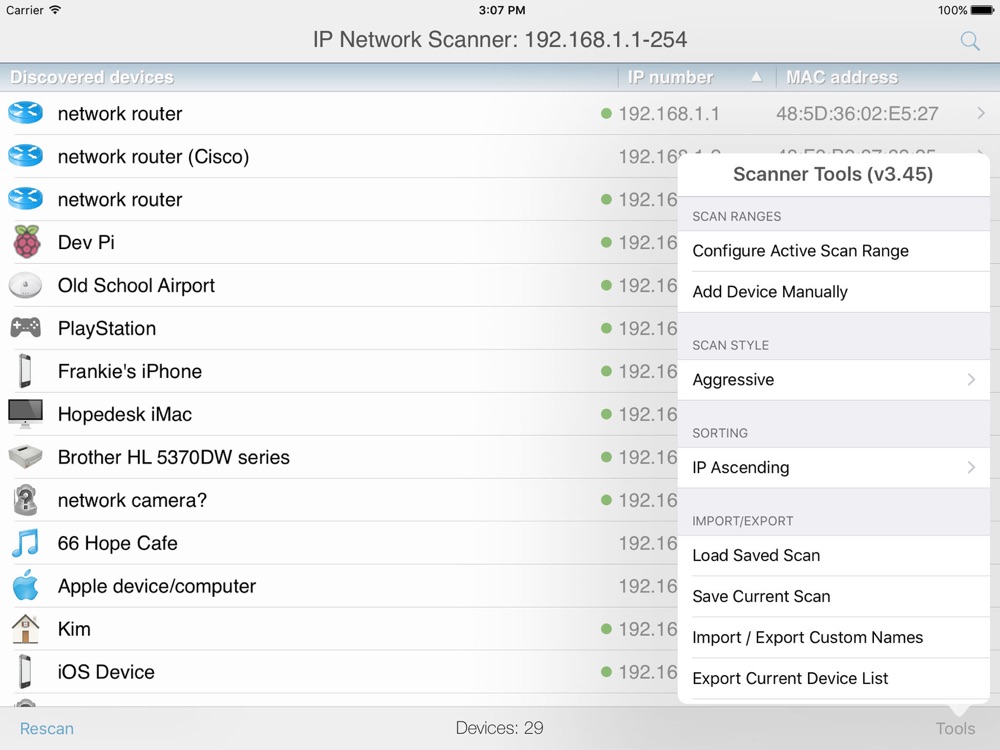Image resolution: width=1000 pixels, height=750 pixels.
Task: Toggle IP number column sort arrow
Action: [x=756, y=77]
